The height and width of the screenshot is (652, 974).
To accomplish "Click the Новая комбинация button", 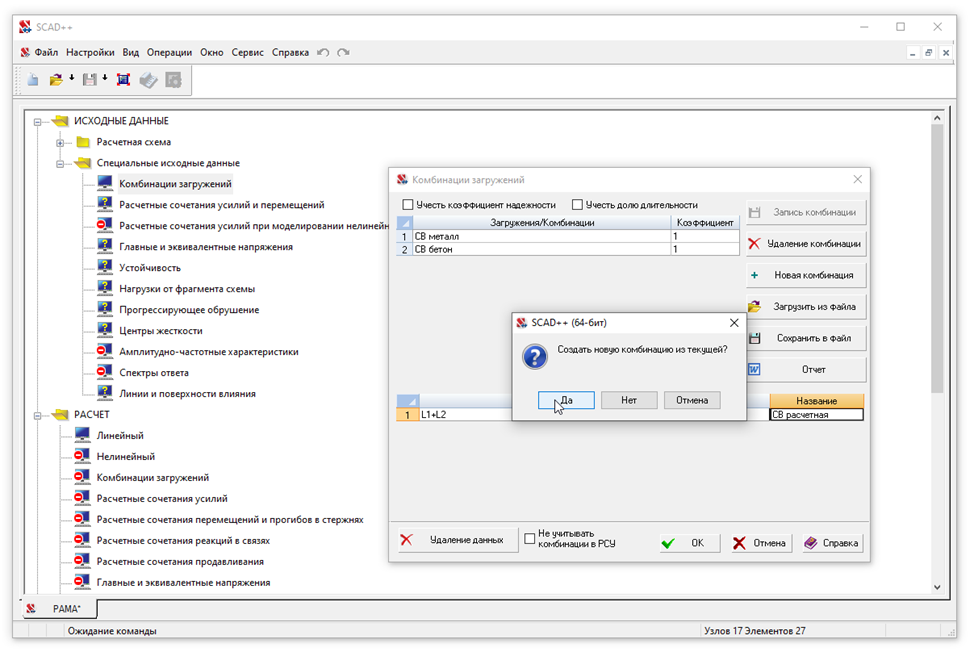I will [806, 275].
